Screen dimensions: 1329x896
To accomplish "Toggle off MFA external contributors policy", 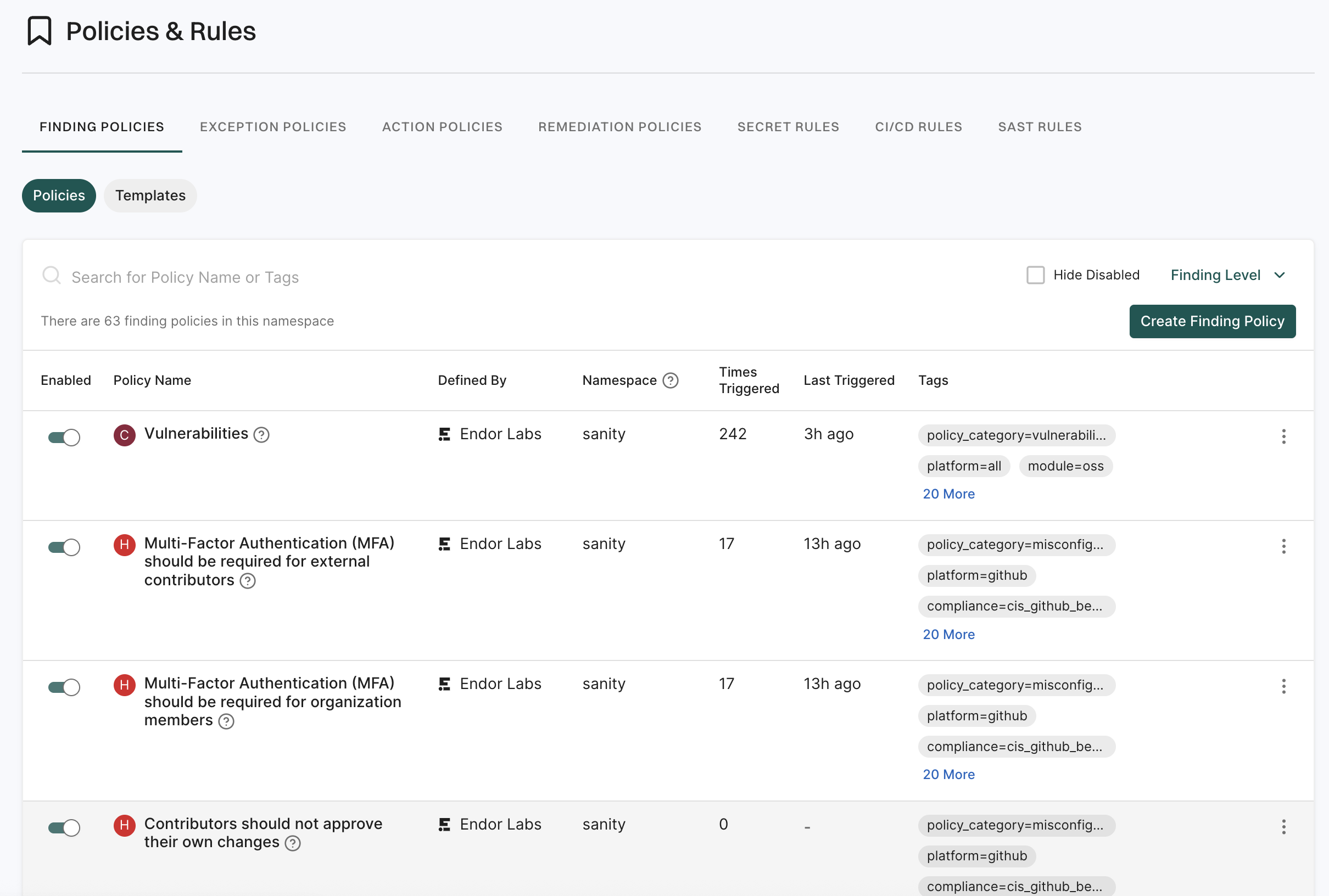I will coord(64,547).
